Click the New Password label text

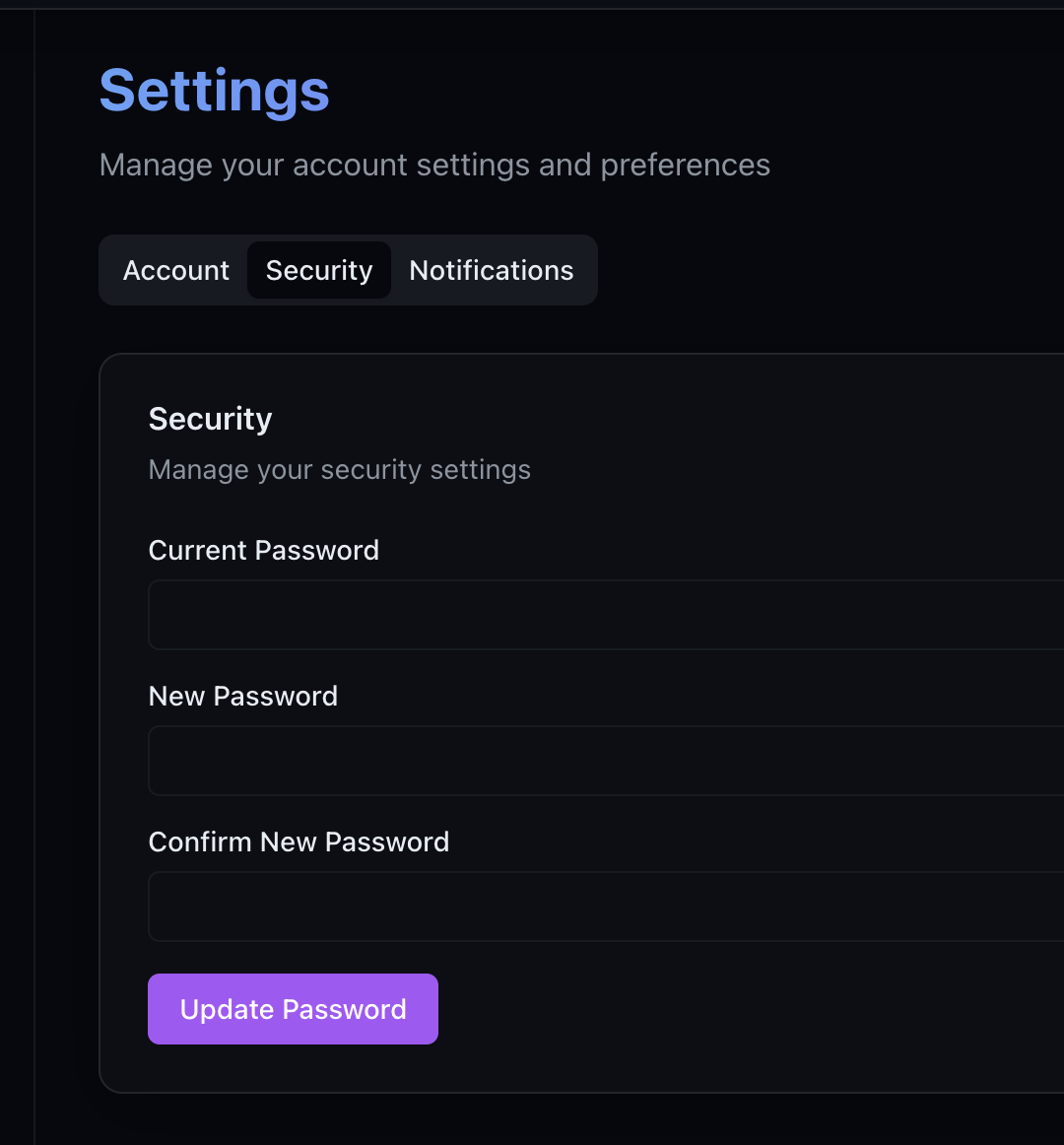click(x=242, y=696)
